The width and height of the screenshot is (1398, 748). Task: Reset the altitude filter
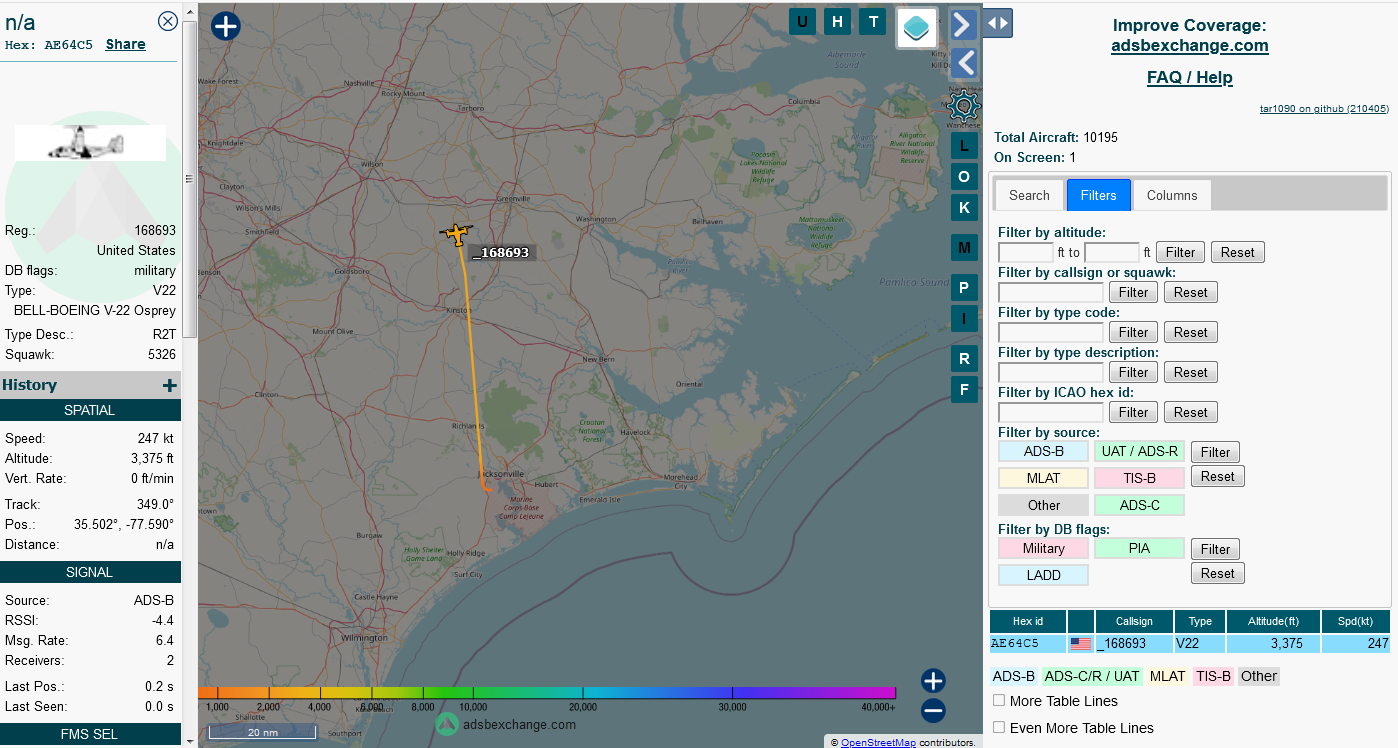[1237, 252]
